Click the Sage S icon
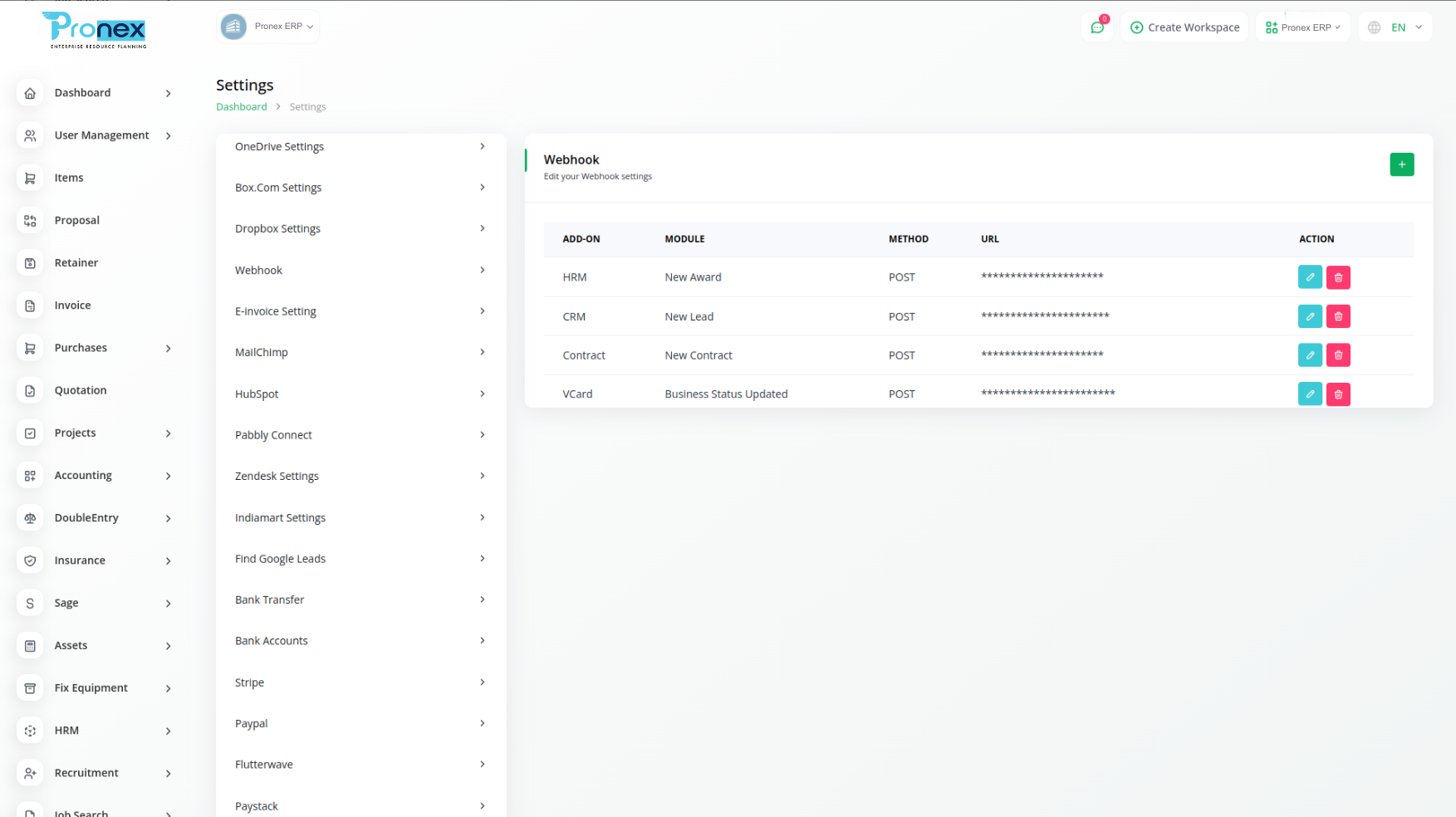Viewport: 1456px width, 817px height. point(30,603)
